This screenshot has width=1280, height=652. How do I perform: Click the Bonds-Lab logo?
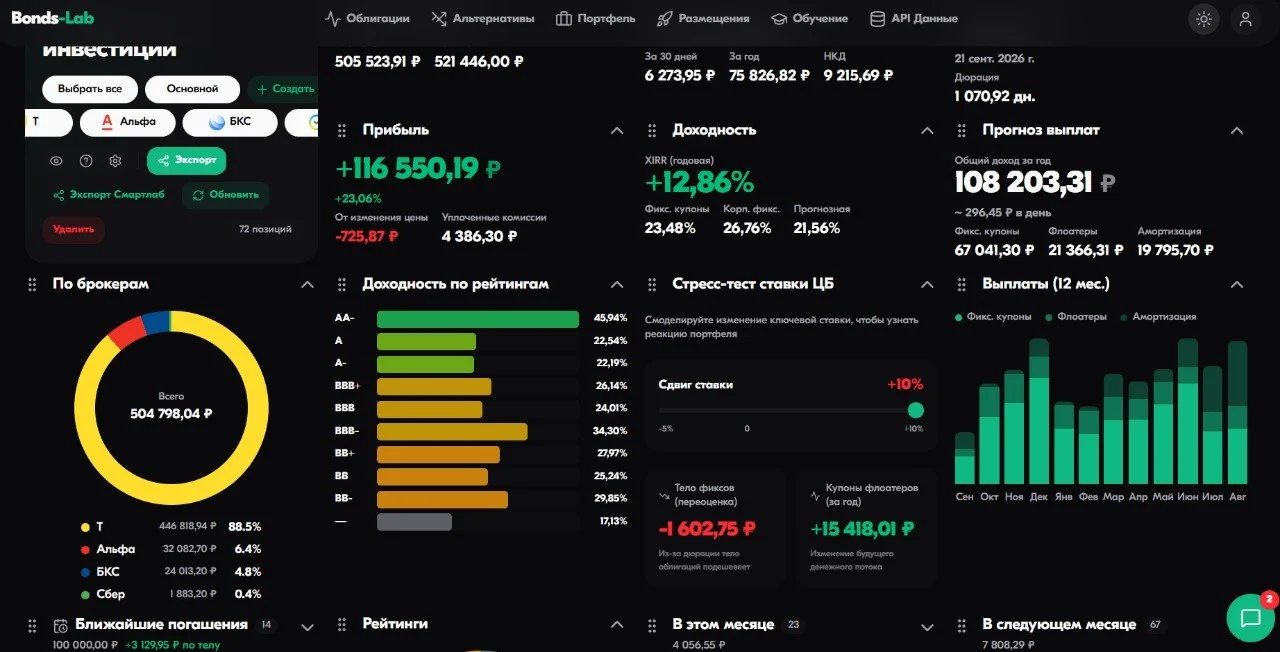[x=54, y=17]
